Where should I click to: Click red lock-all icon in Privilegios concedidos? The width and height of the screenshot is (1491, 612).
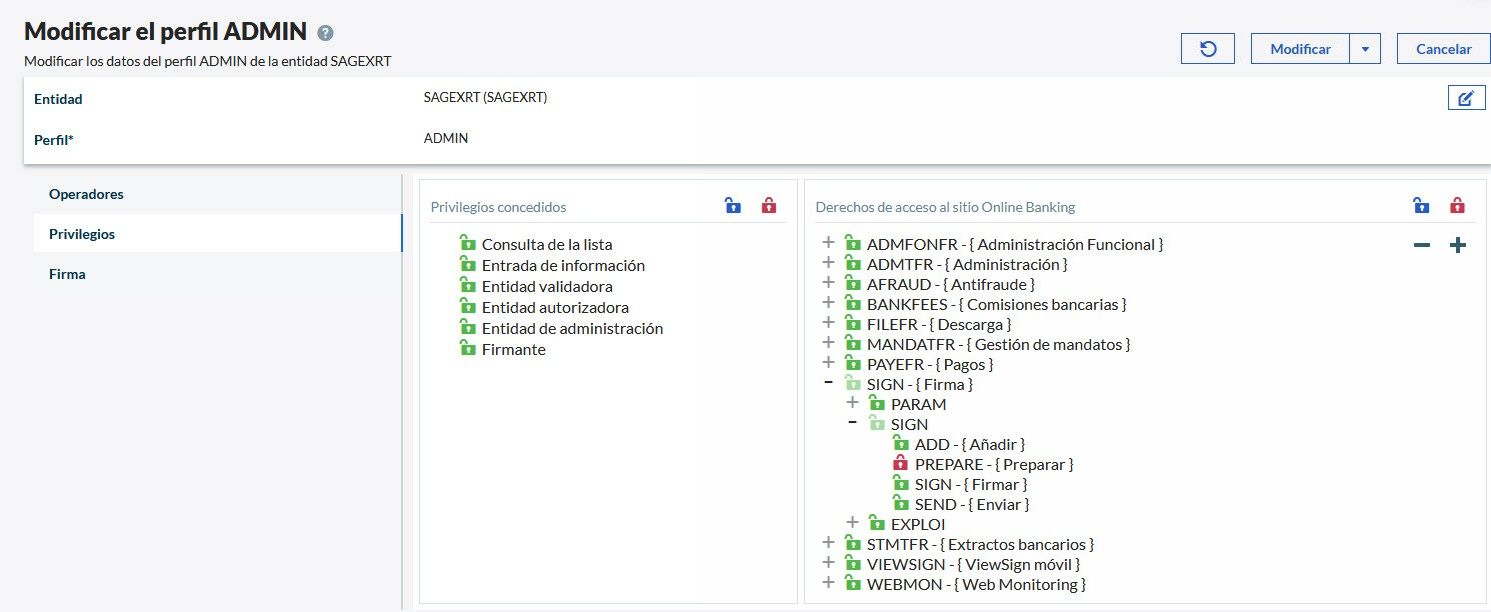[768, 206]
